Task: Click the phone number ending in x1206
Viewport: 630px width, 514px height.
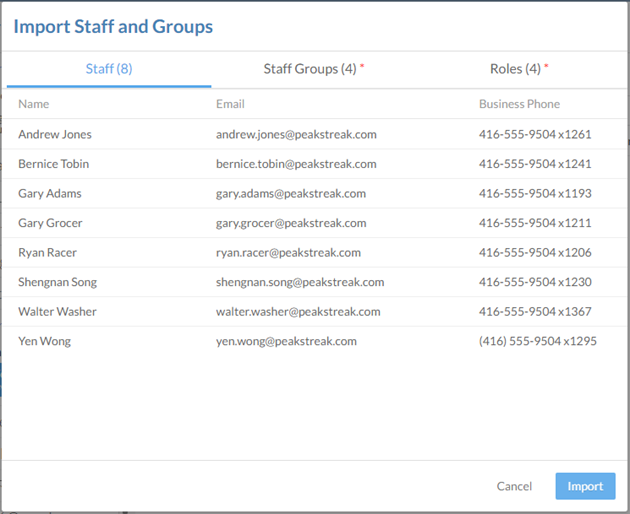Action: tap(535, 253)
